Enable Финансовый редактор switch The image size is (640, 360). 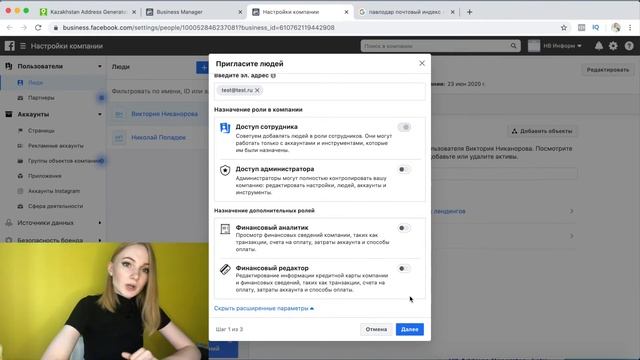pyautogui.click(x=404, y=269)
